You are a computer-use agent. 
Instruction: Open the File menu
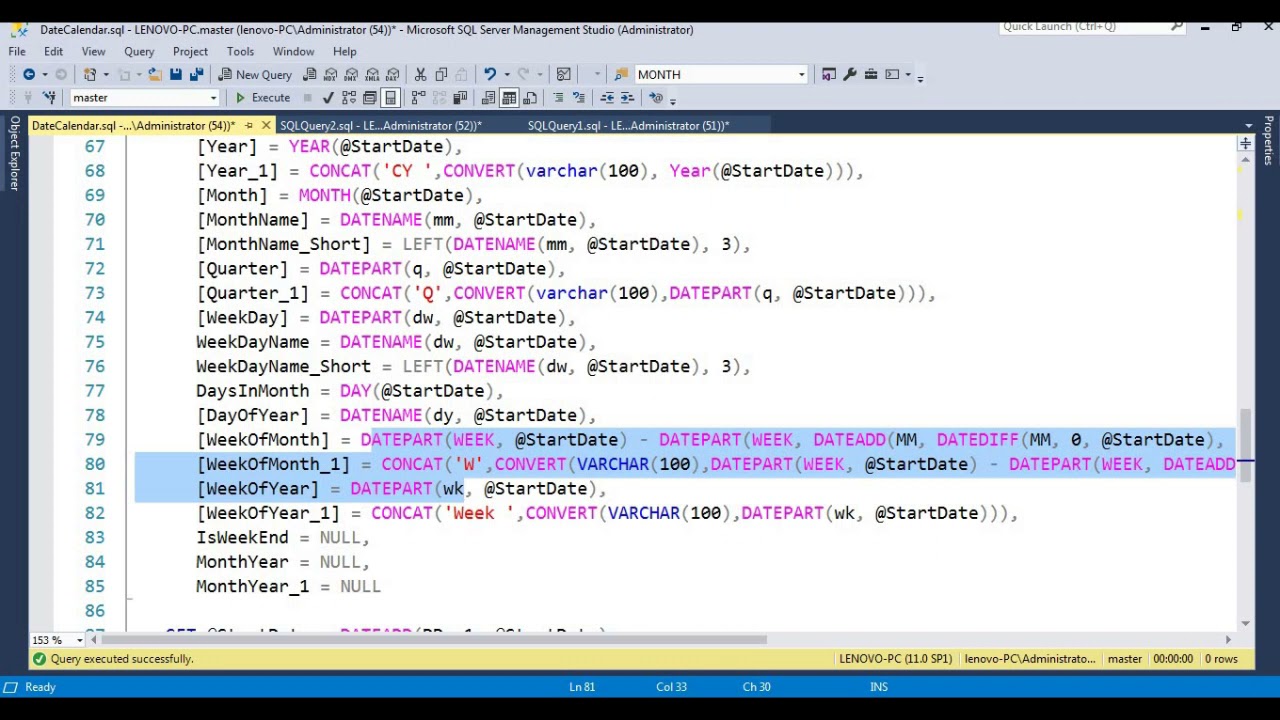(x=17, y=51)
